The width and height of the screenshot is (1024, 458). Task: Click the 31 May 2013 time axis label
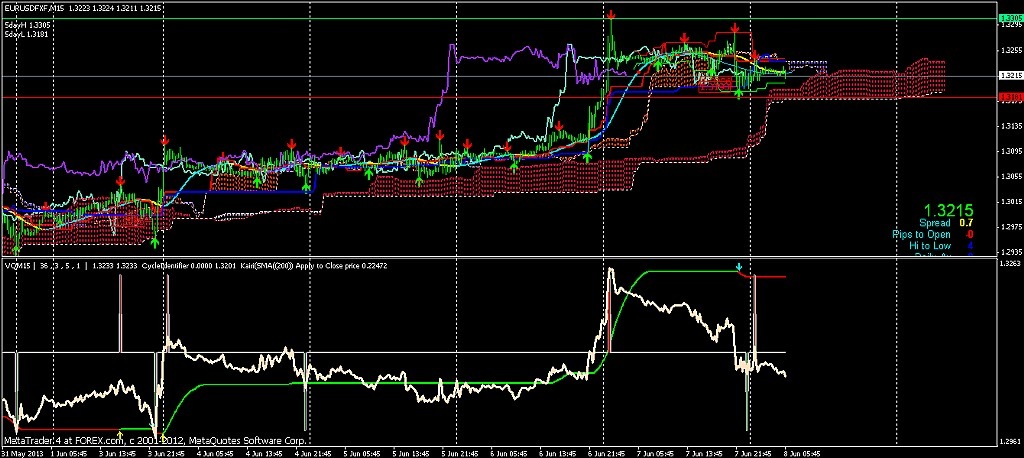[x=21, y=453]
